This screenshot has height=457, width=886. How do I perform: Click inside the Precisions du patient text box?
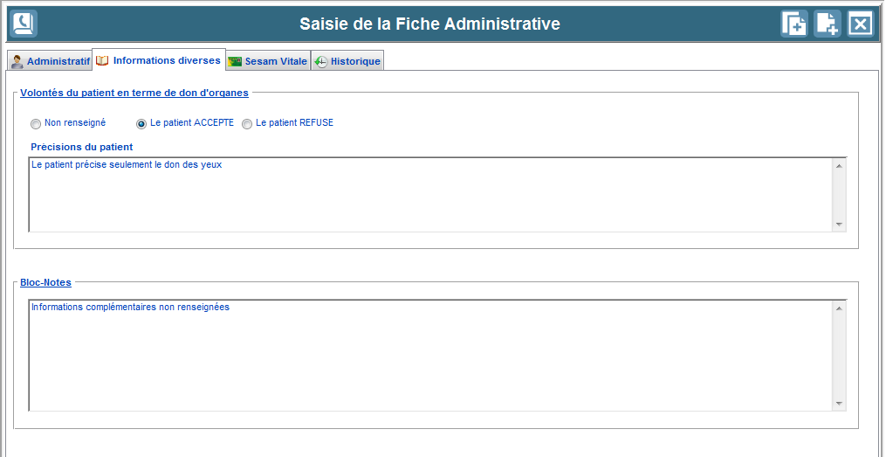coord(430,195)
